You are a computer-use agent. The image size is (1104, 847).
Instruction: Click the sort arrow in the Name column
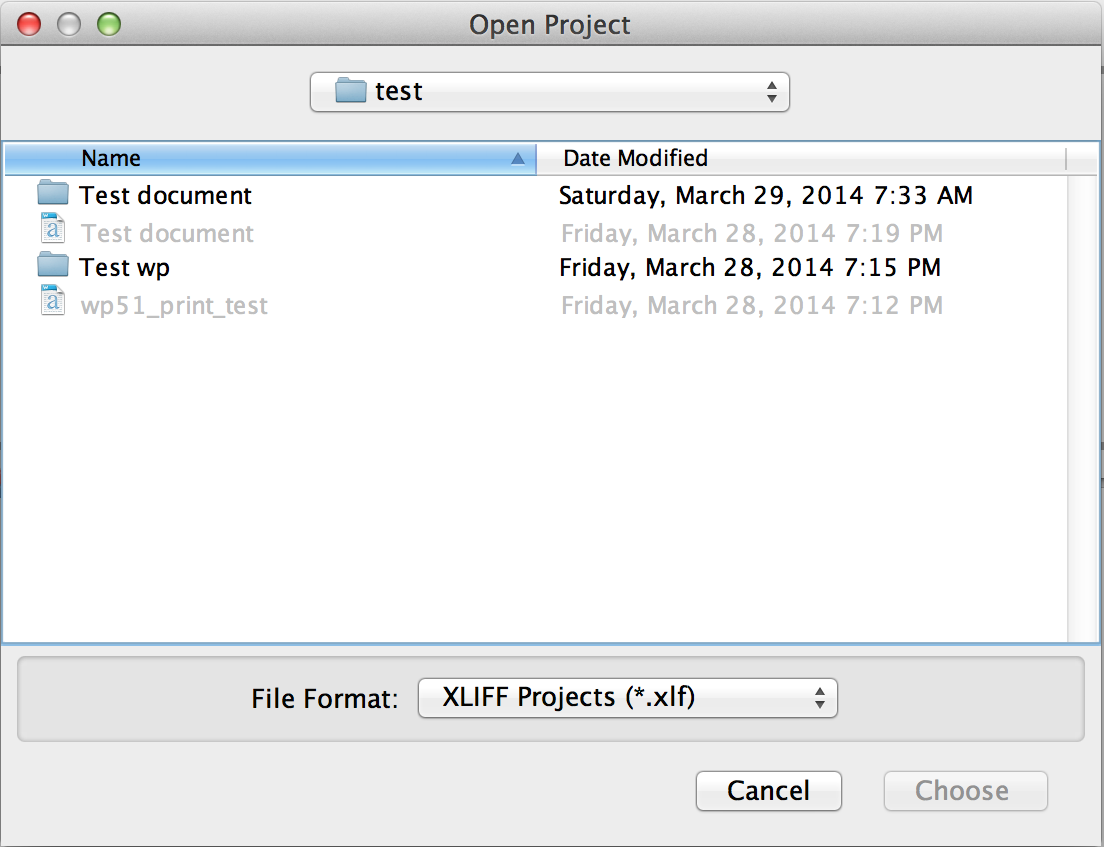[517, 158]
